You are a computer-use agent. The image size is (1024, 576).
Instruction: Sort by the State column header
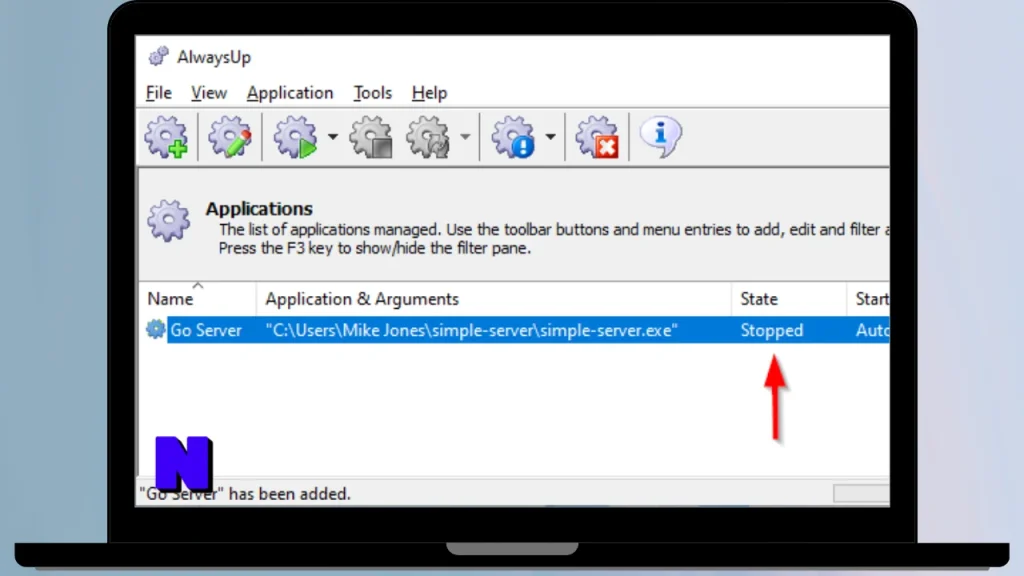coord(789,298)
